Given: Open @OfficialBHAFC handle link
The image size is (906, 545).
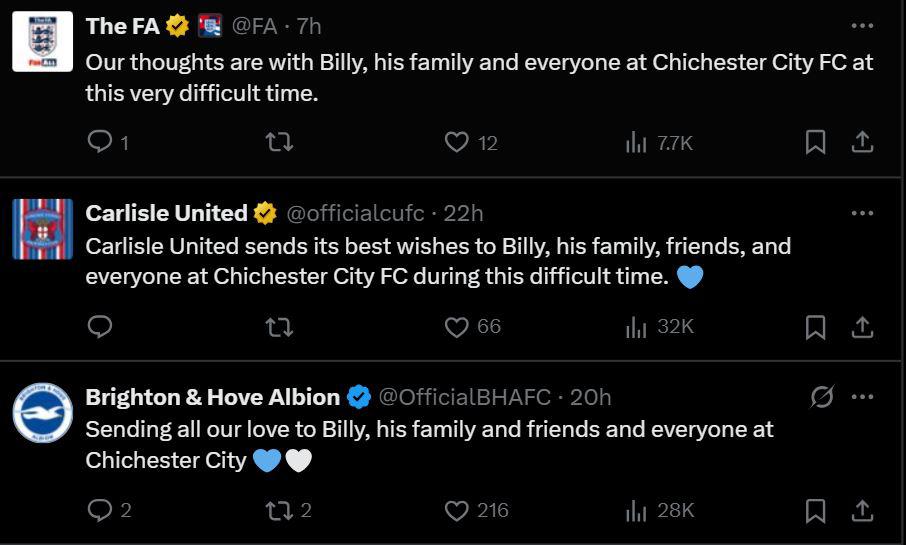Looking at the screenshot, I should [465, 397].
